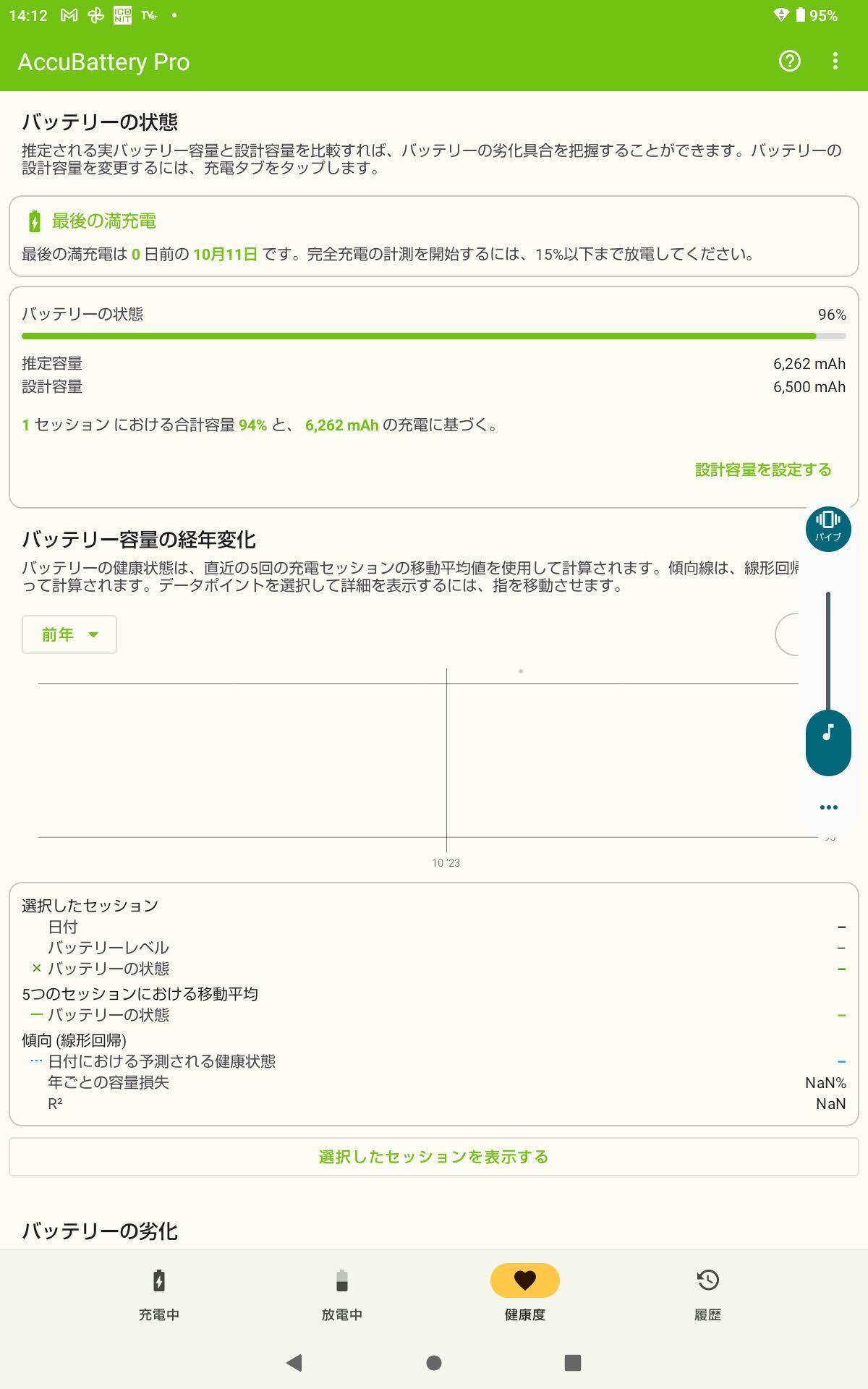
Task: Tap the 選択したセッション label
Action: [90, 906]
